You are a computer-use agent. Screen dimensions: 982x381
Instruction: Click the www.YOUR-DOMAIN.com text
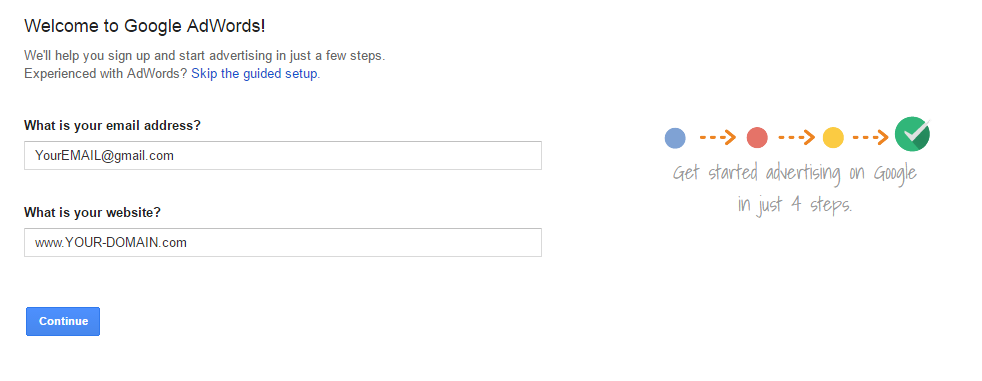111,243
